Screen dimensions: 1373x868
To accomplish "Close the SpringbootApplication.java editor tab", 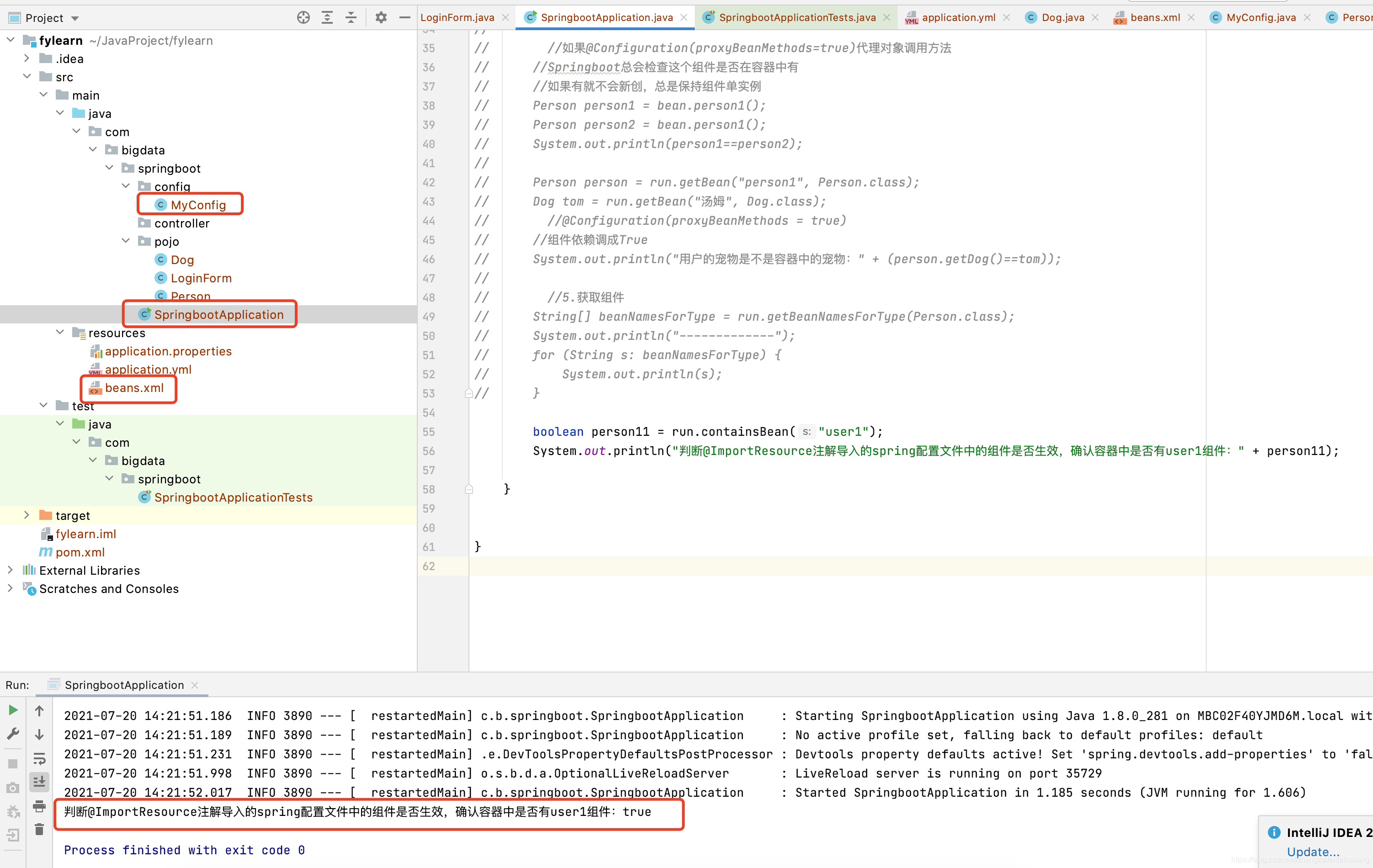I will pos(684,18).
